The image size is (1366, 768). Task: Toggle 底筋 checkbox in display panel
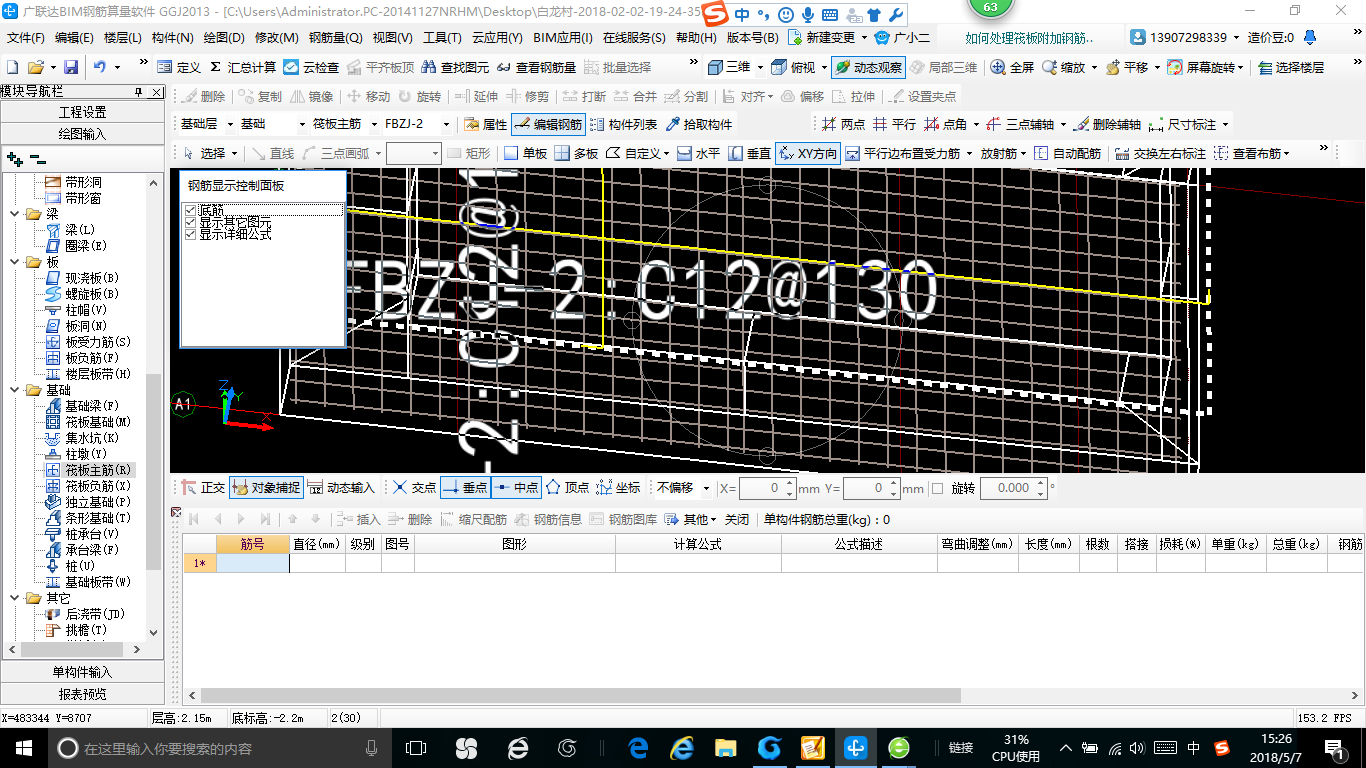(190, 210)
